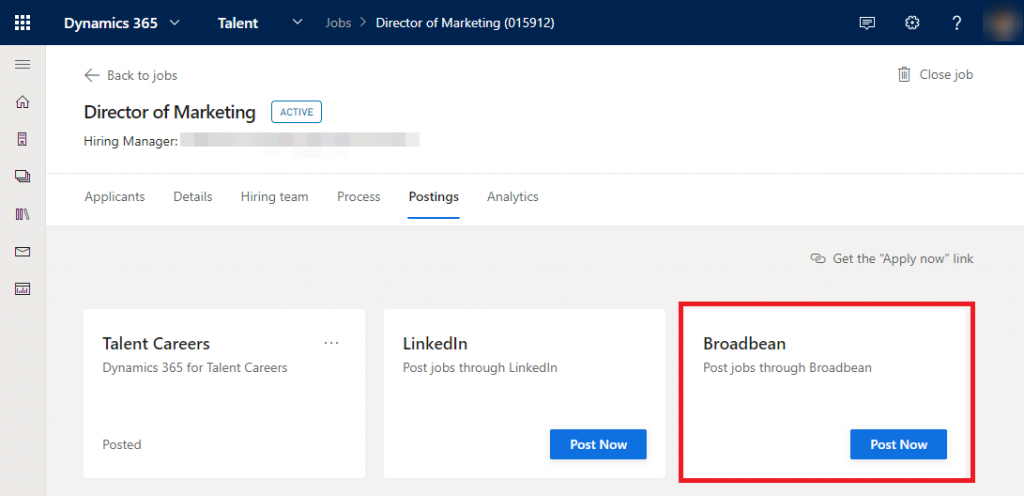Toggle the hamburger navigation menu

click(22, 65)
